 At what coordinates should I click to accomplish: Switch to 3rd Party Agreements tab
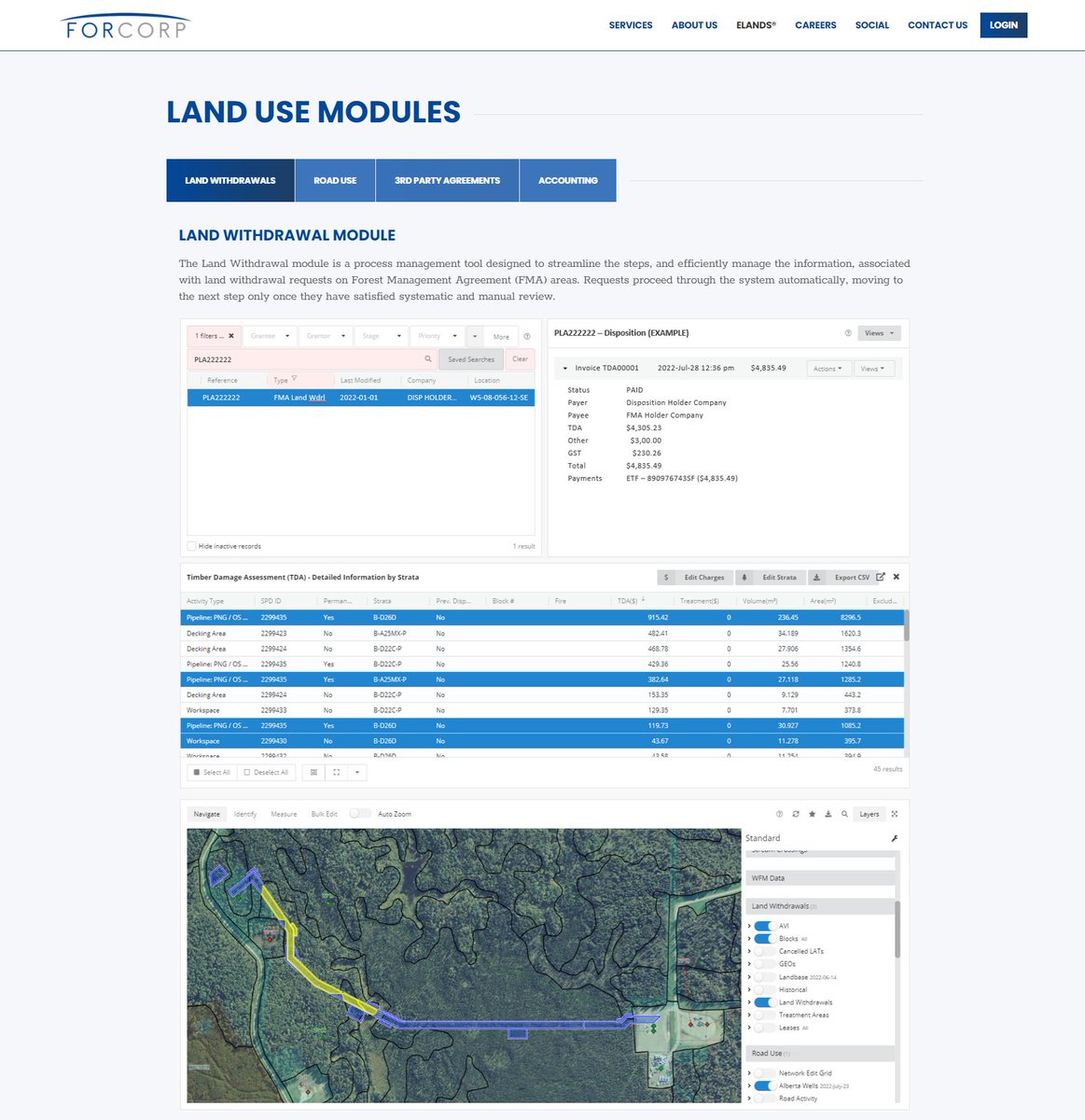point(447,180)
